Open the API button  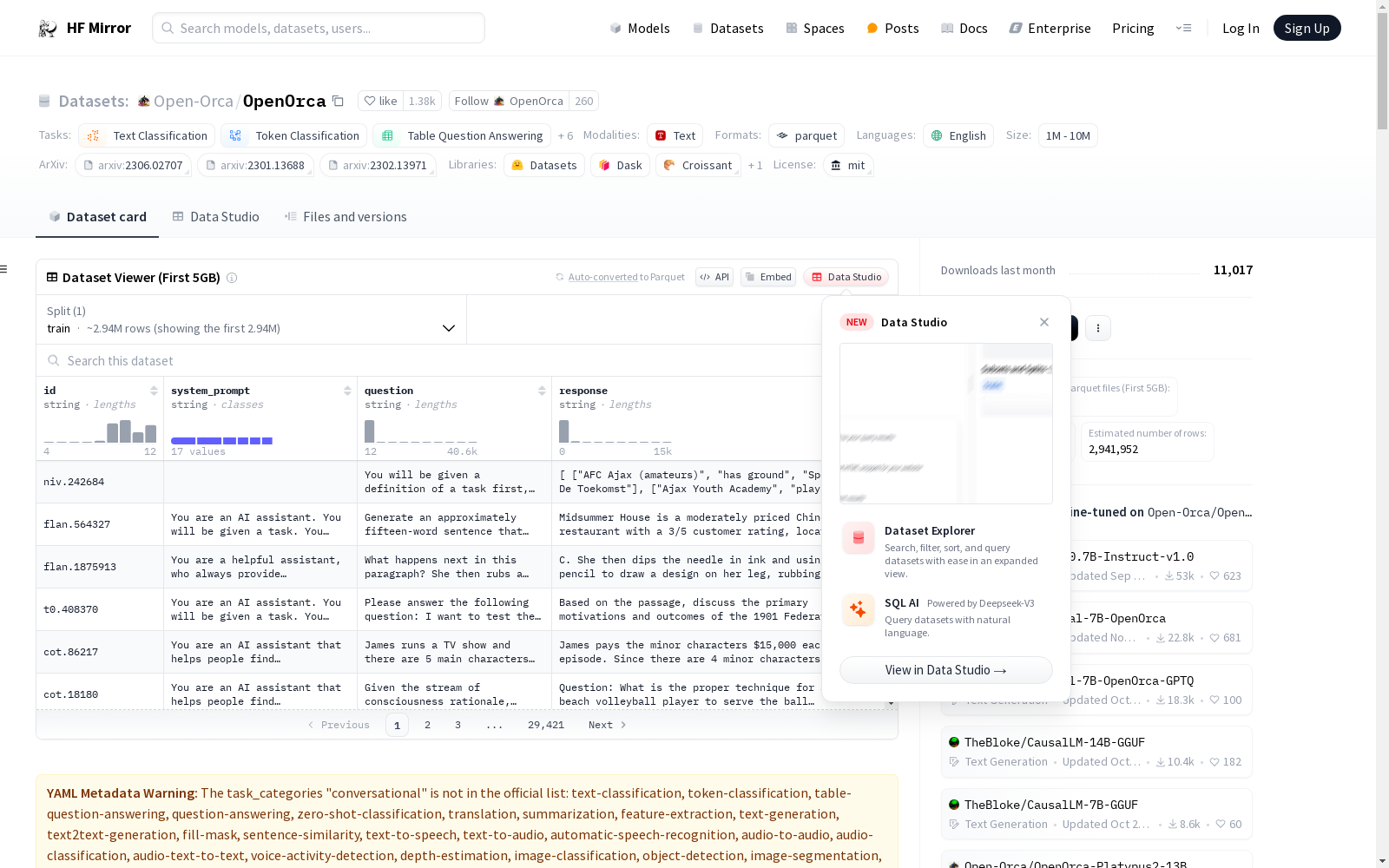(714, 277)
